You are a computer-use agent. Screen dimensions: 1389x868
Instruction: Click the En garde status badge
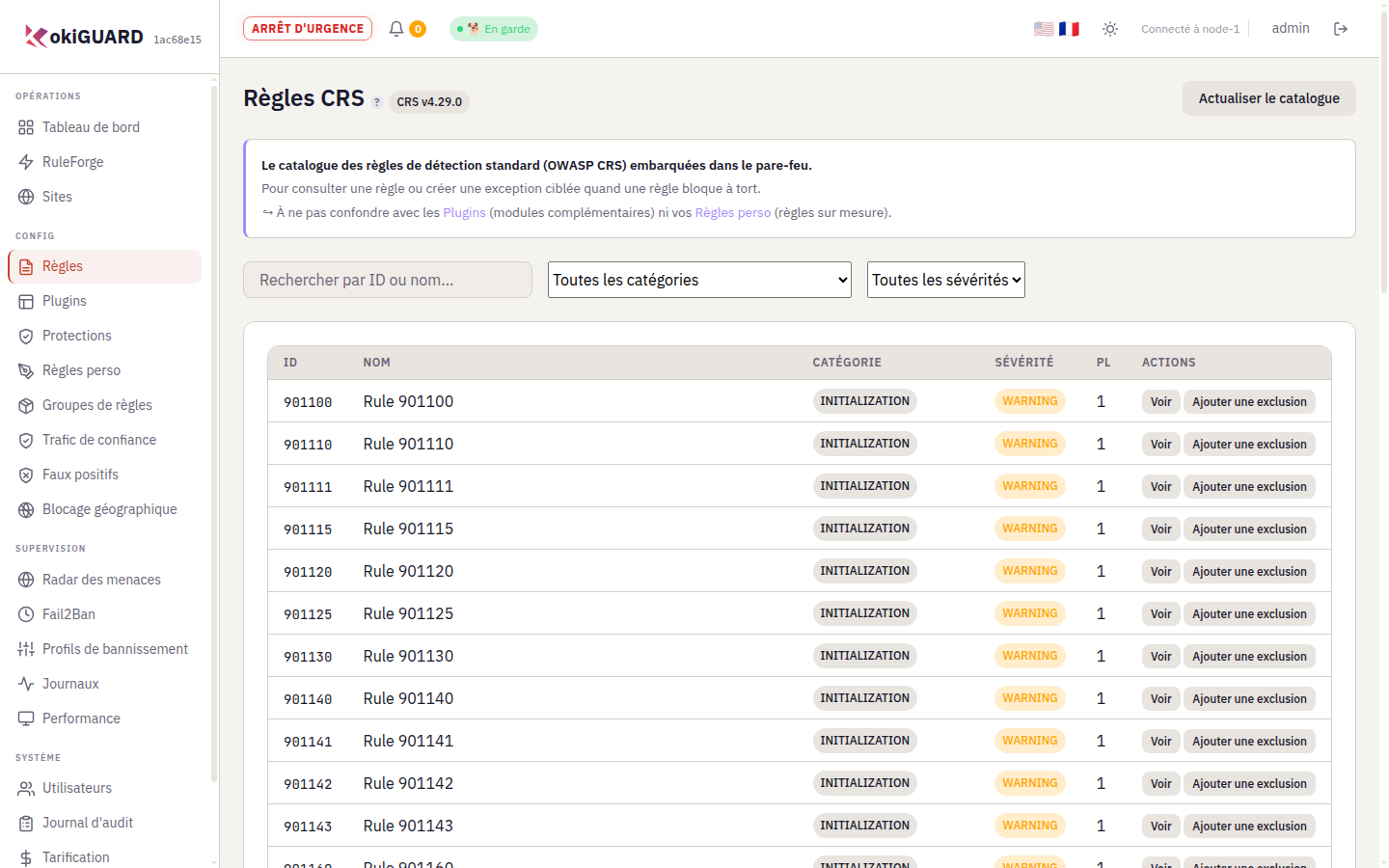pyautogui.click(x=494, y=29)
